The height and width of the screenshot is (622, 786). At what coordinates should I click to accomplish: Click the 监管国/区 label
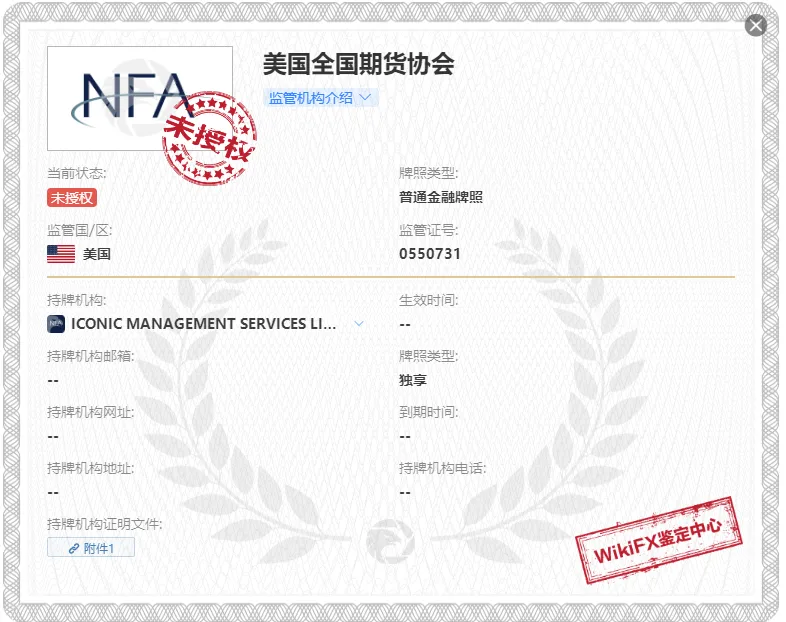tap(80, 231)
